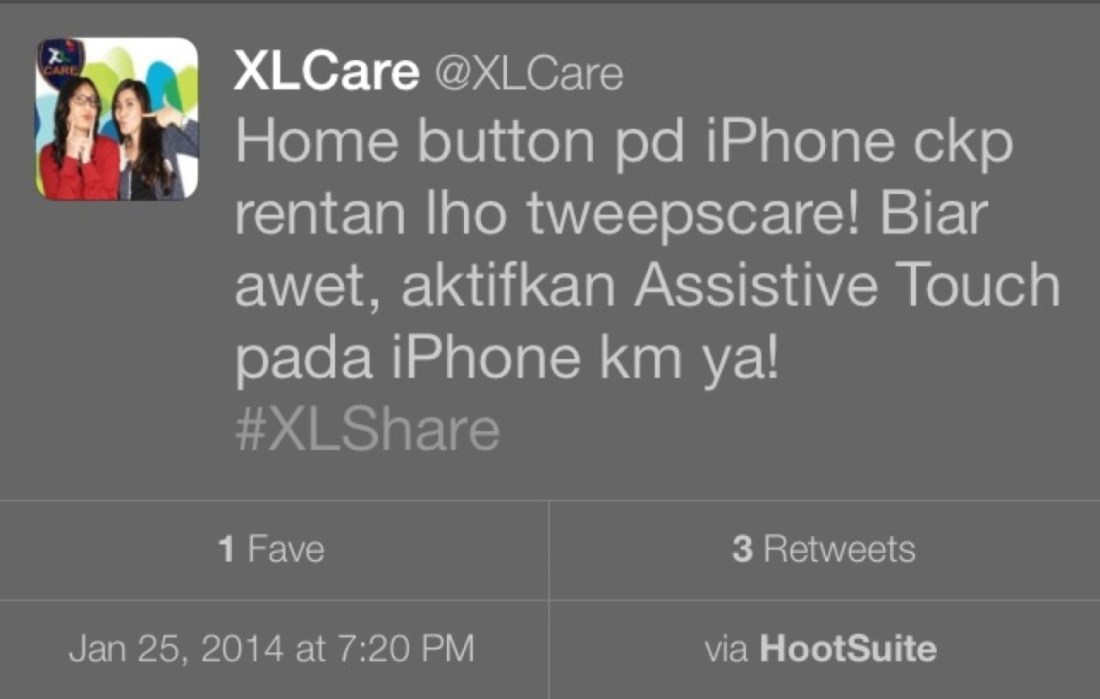Tap the @XLCare handle
Screen dimensions: 1100x699
coord(529,74)
